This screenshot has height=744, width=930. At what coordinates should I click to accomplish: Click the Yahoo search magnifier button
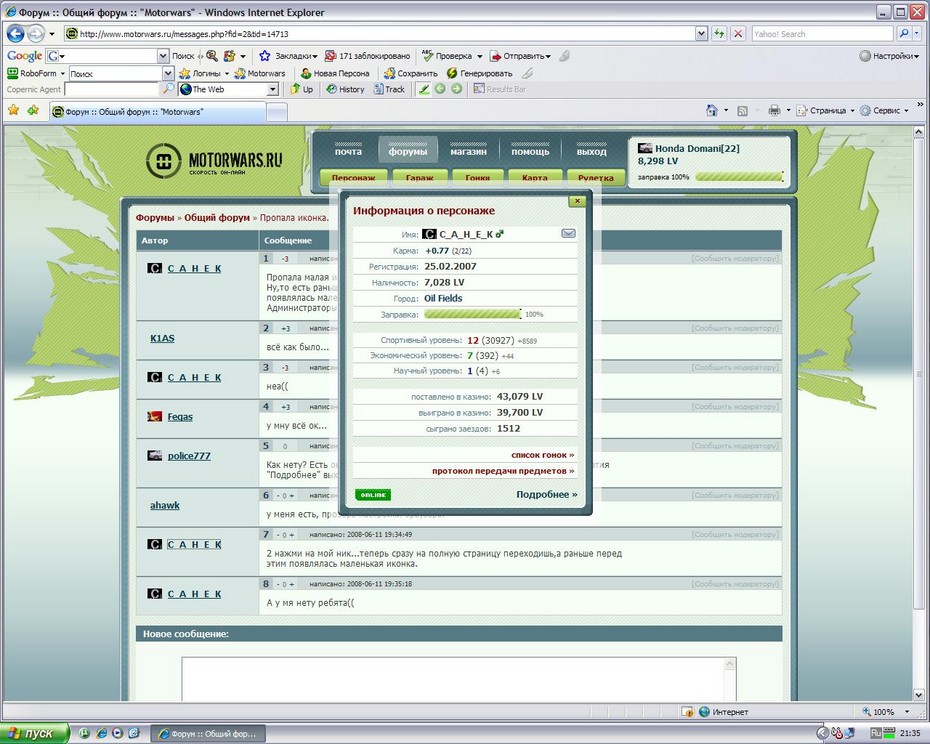click(x=903, y=34)
